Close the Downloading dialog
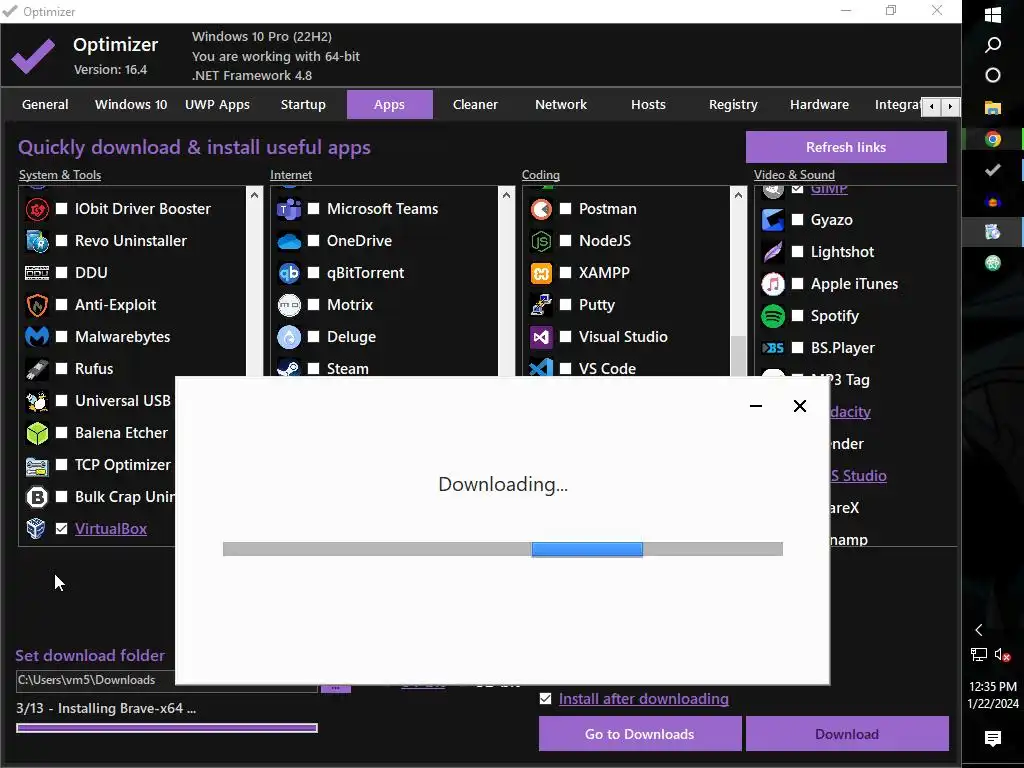1024x768 pixels. pyautogui.click(x=800, y=406)
